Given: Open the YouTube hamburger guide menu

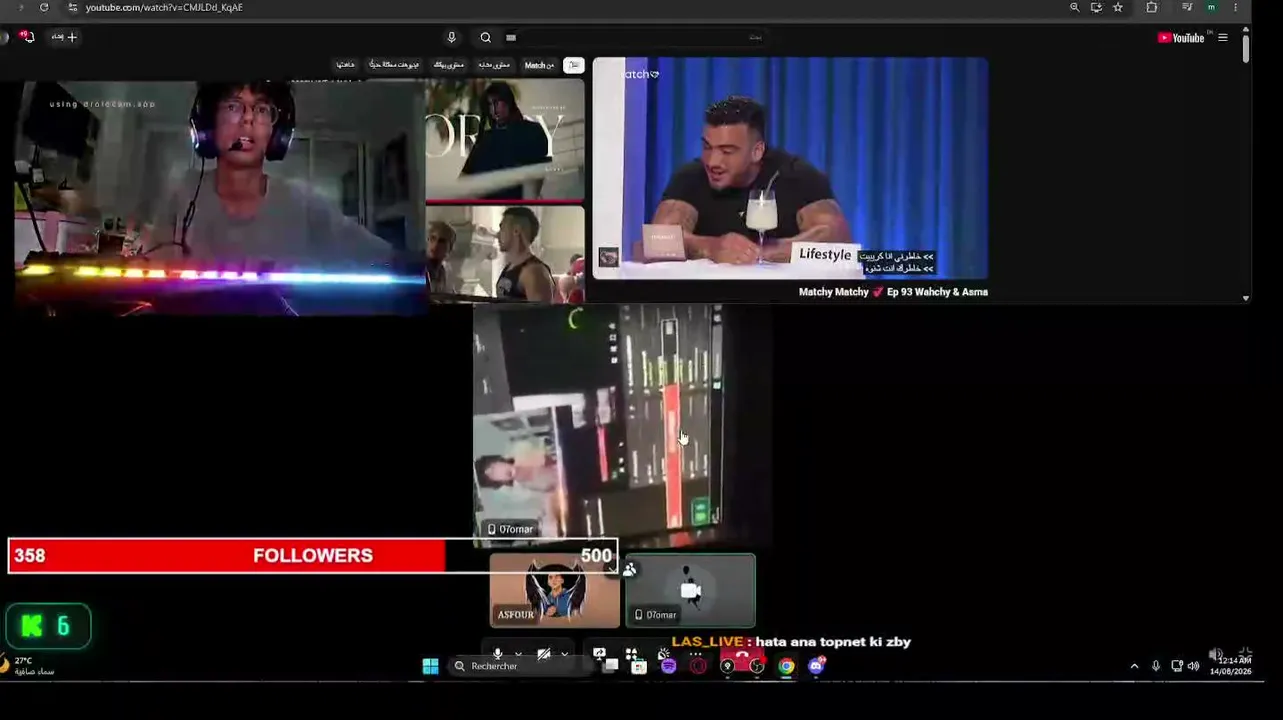Looking at the screenshot, I should [1222, 38].
